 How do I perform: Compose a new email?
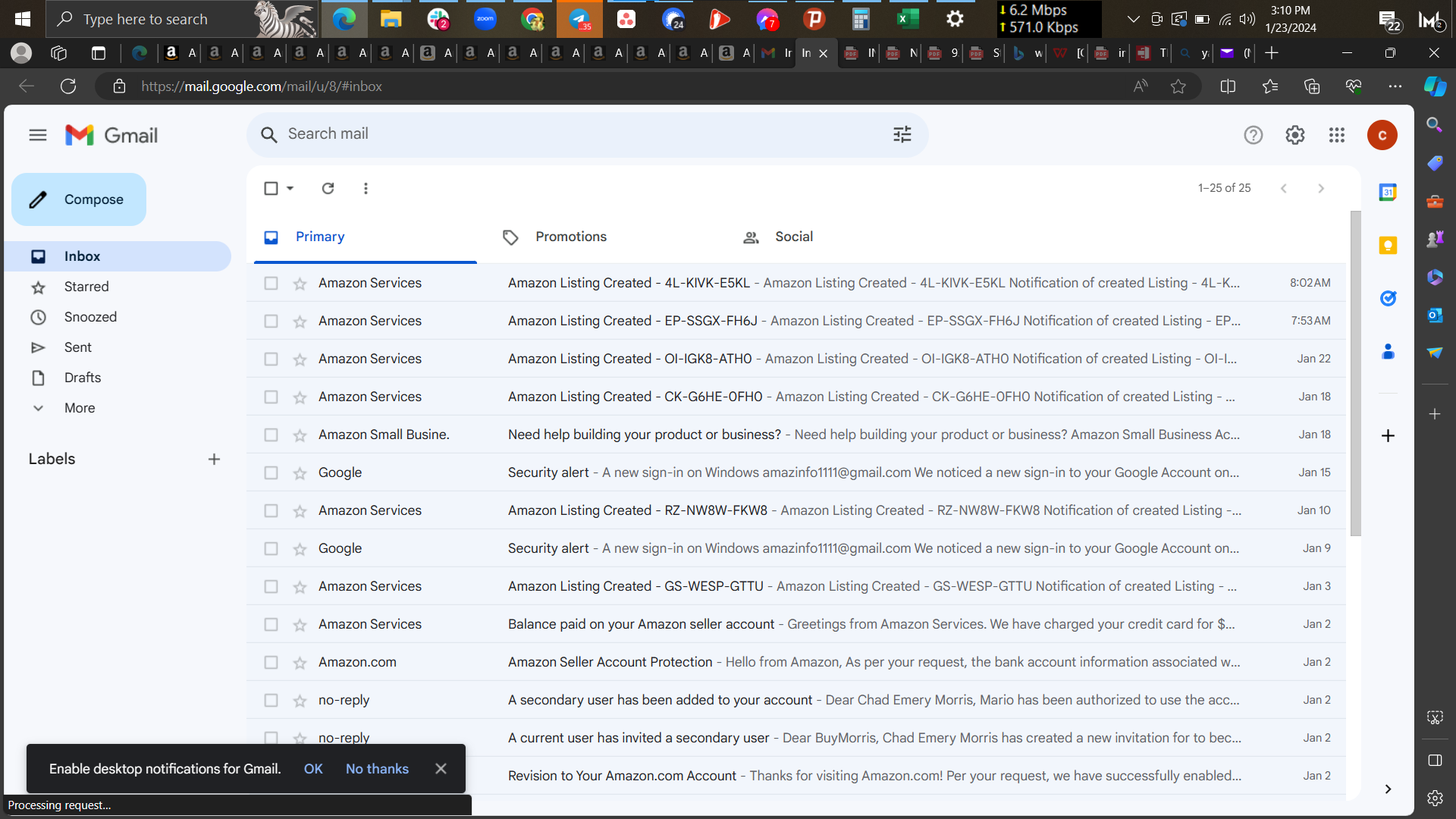pos(79,199)
